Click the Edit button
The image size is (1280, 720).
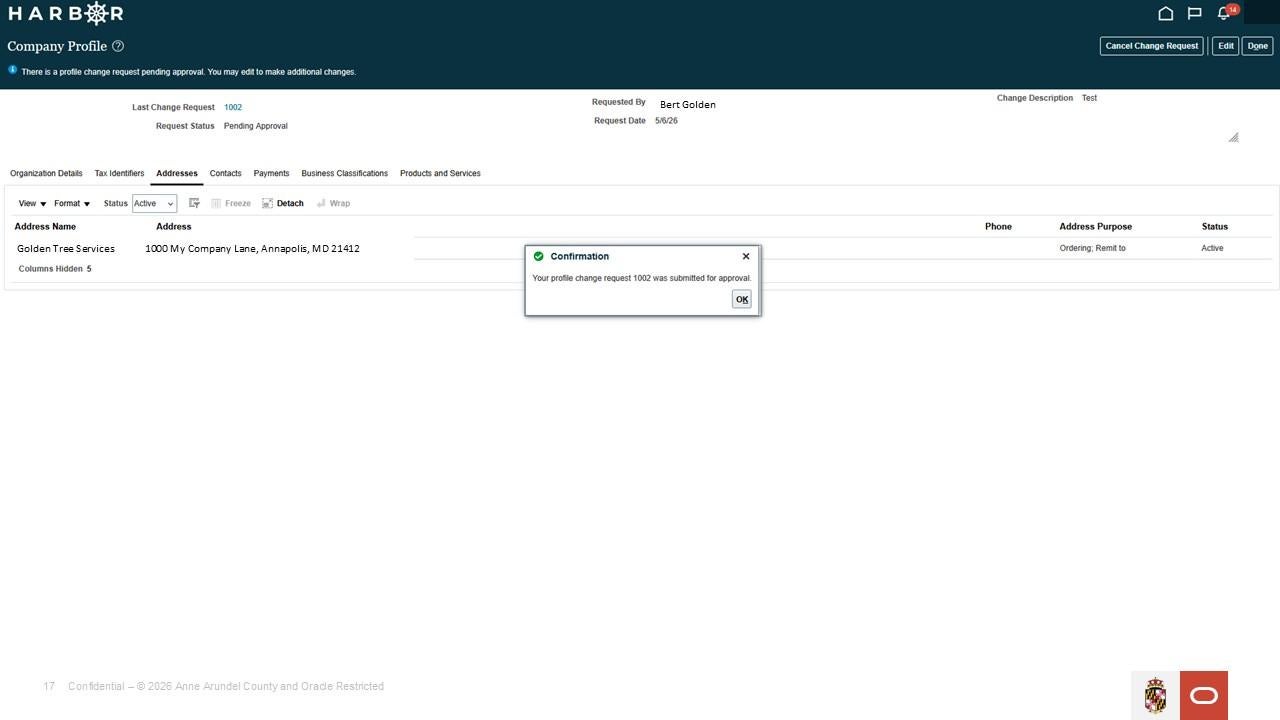pos(1225,46)
